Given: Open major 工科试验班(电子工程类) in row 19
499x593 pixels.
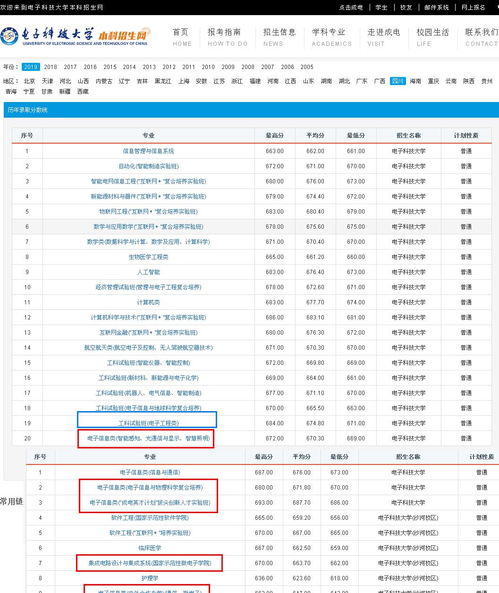Looking at the screenshot, I should point(148,423).
